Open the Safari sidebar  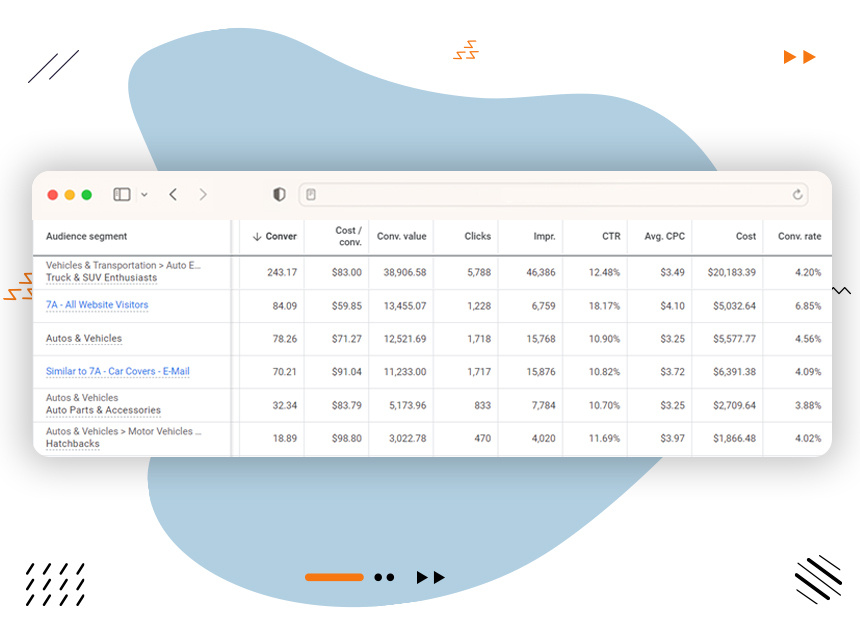121,194
